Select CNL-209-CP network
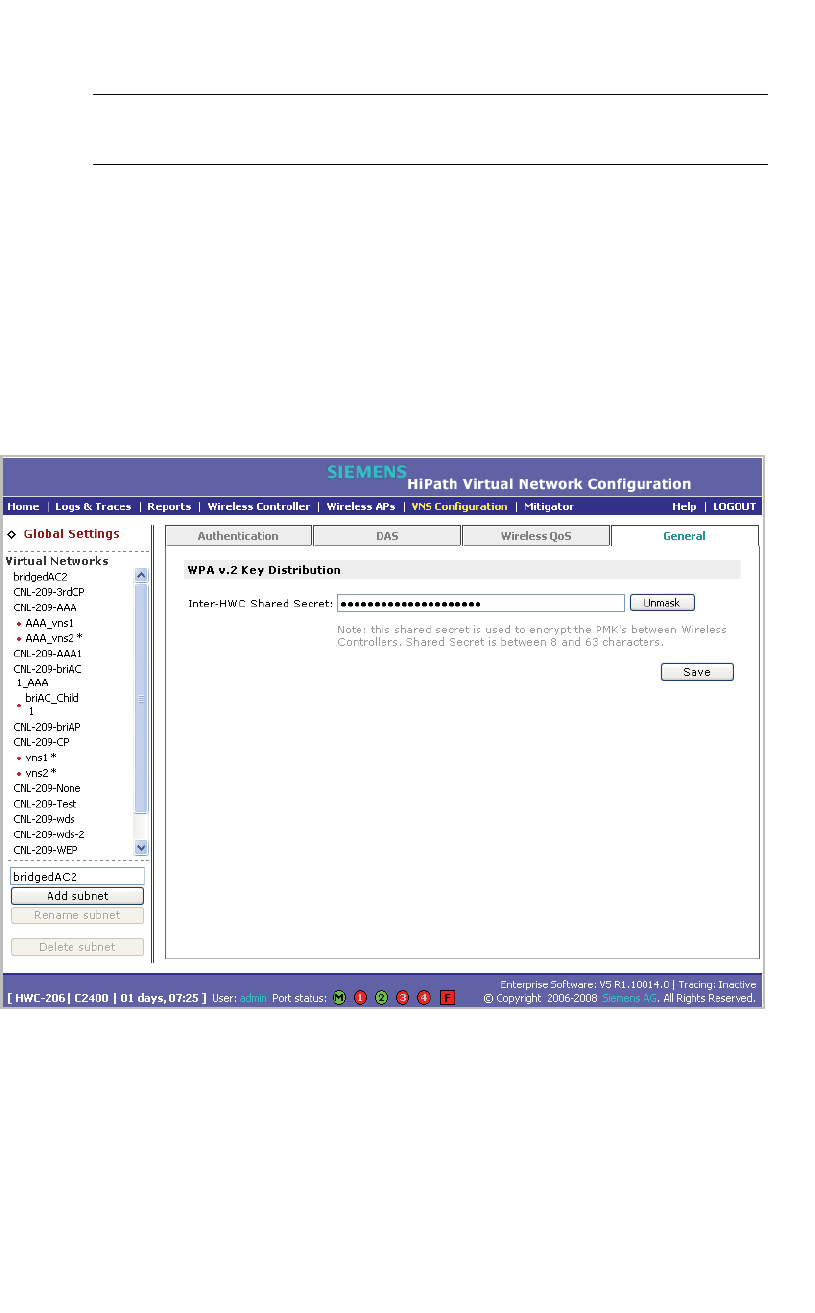This screenshot has height=1313, width=815. tap(41, 742)
